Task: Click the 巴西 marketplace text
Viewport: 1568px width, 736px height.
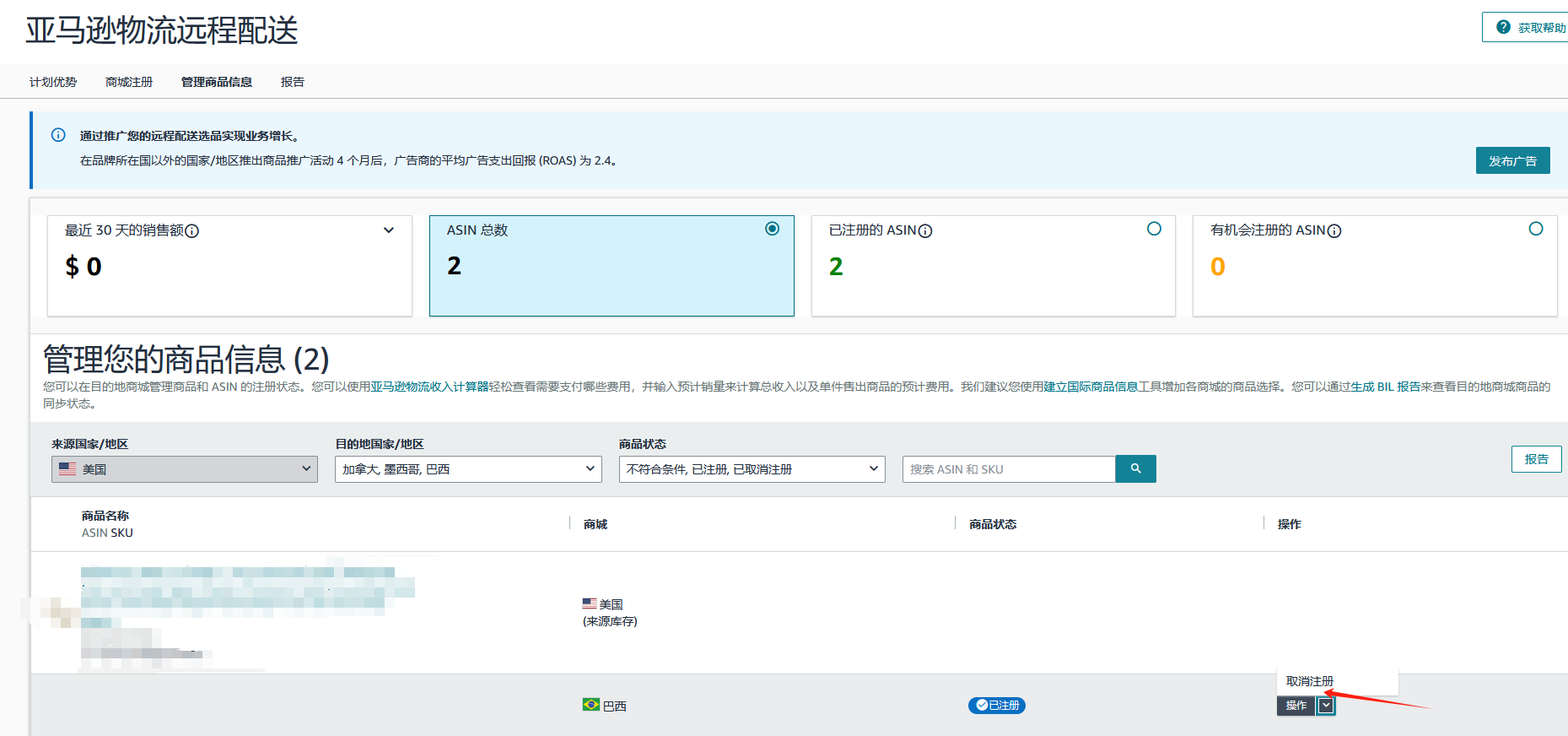Action: point(615,706)
